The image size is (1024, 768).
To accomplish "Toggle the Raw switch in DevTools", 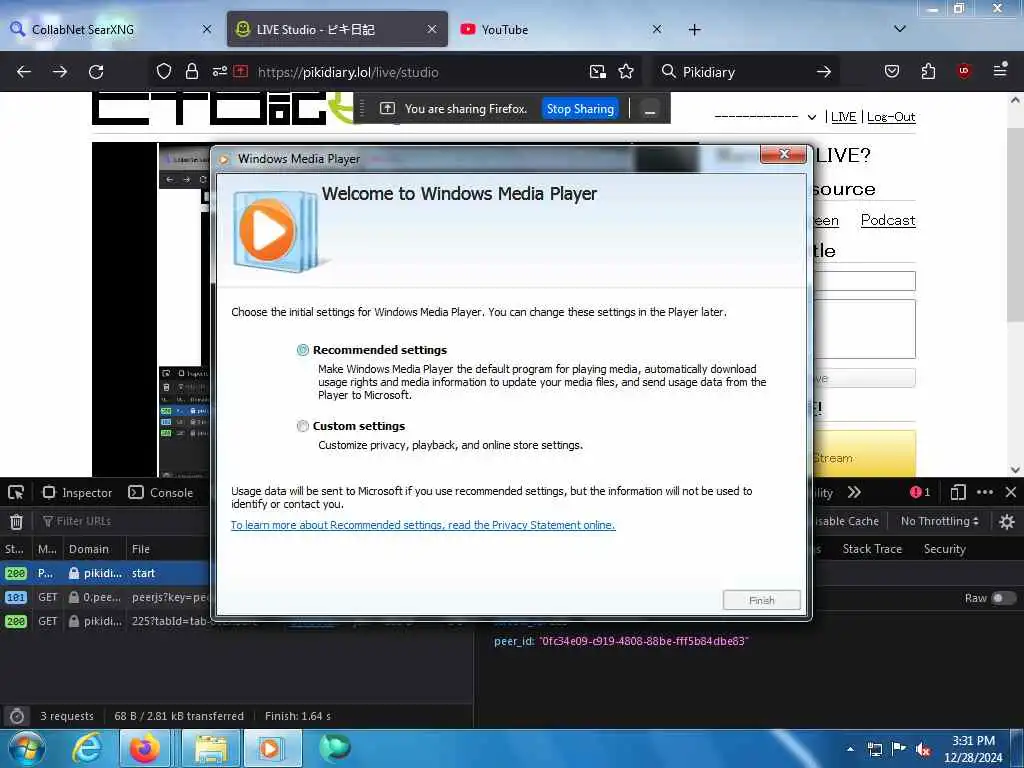I will pos(1002,598).
